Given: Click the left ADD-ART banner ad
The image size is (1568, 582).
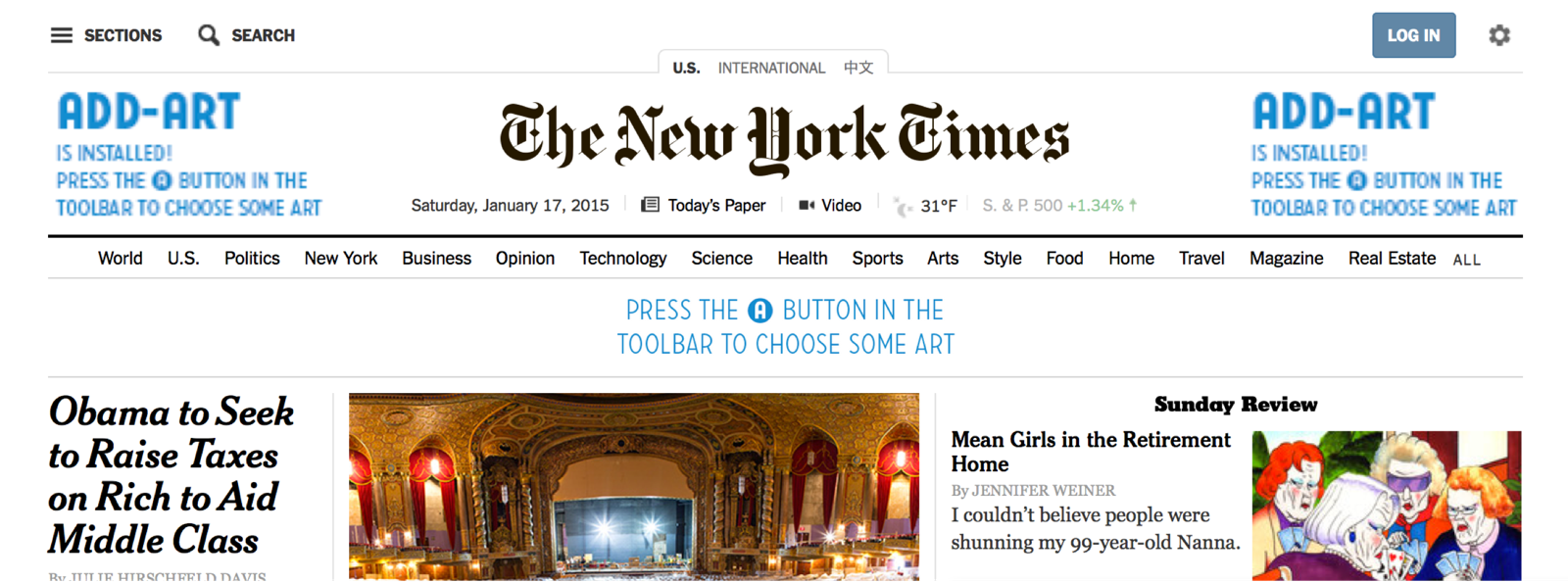Looking at the screenshot, I should coord(188,154).
